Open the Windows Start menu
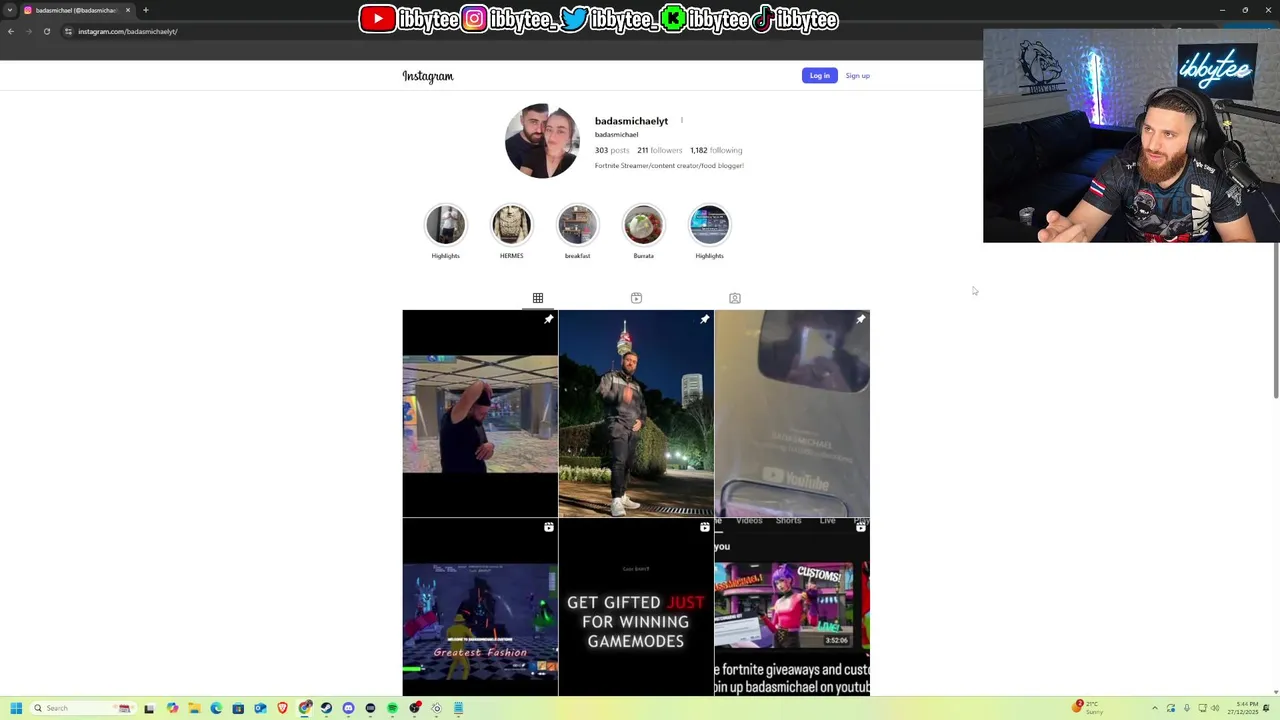Viewport: 1280px width, 720px height. coord(16,708)
